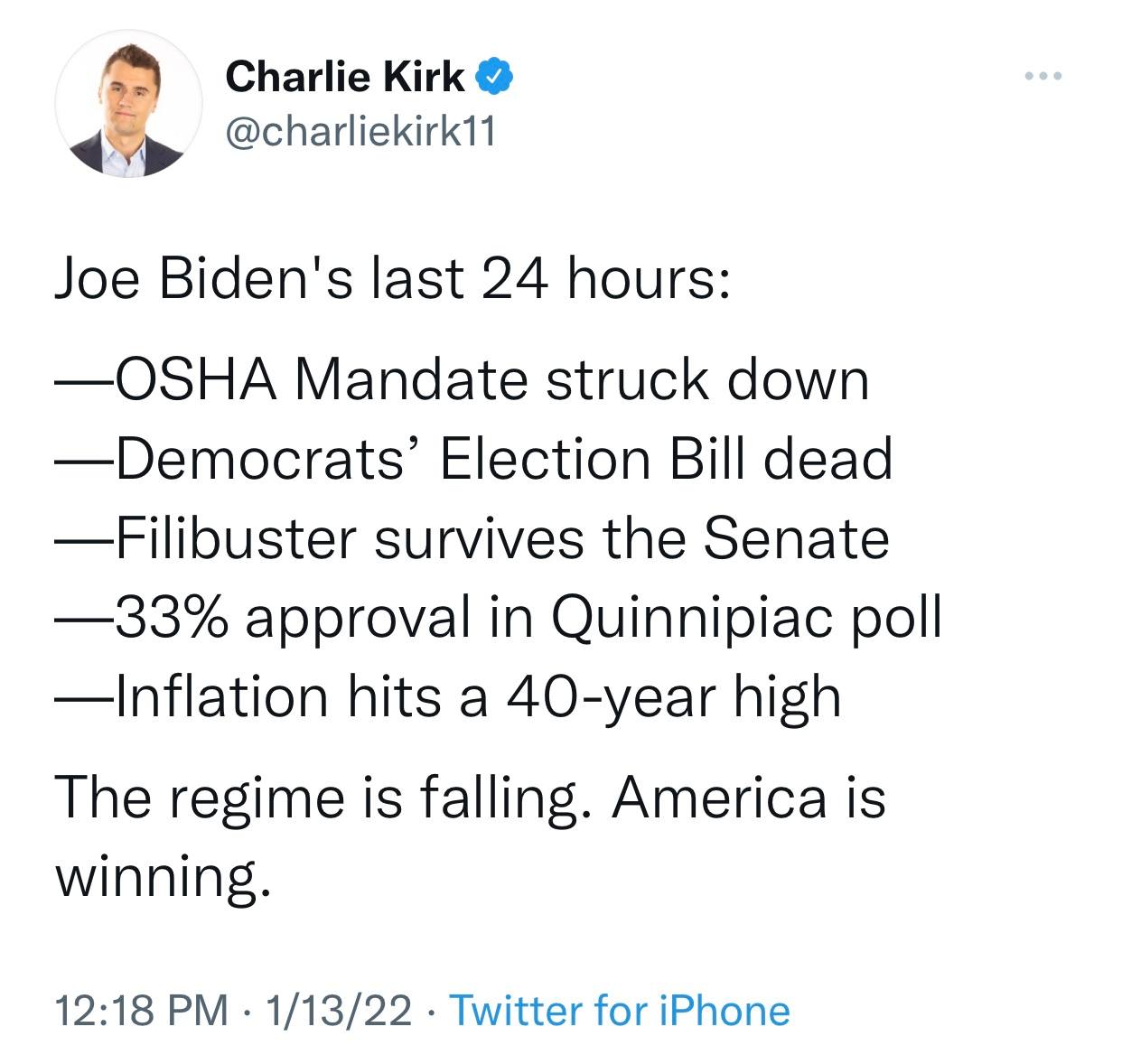Open the three-dot more options menu
Screen dimensions: 1122x1064
[1044, 77]
